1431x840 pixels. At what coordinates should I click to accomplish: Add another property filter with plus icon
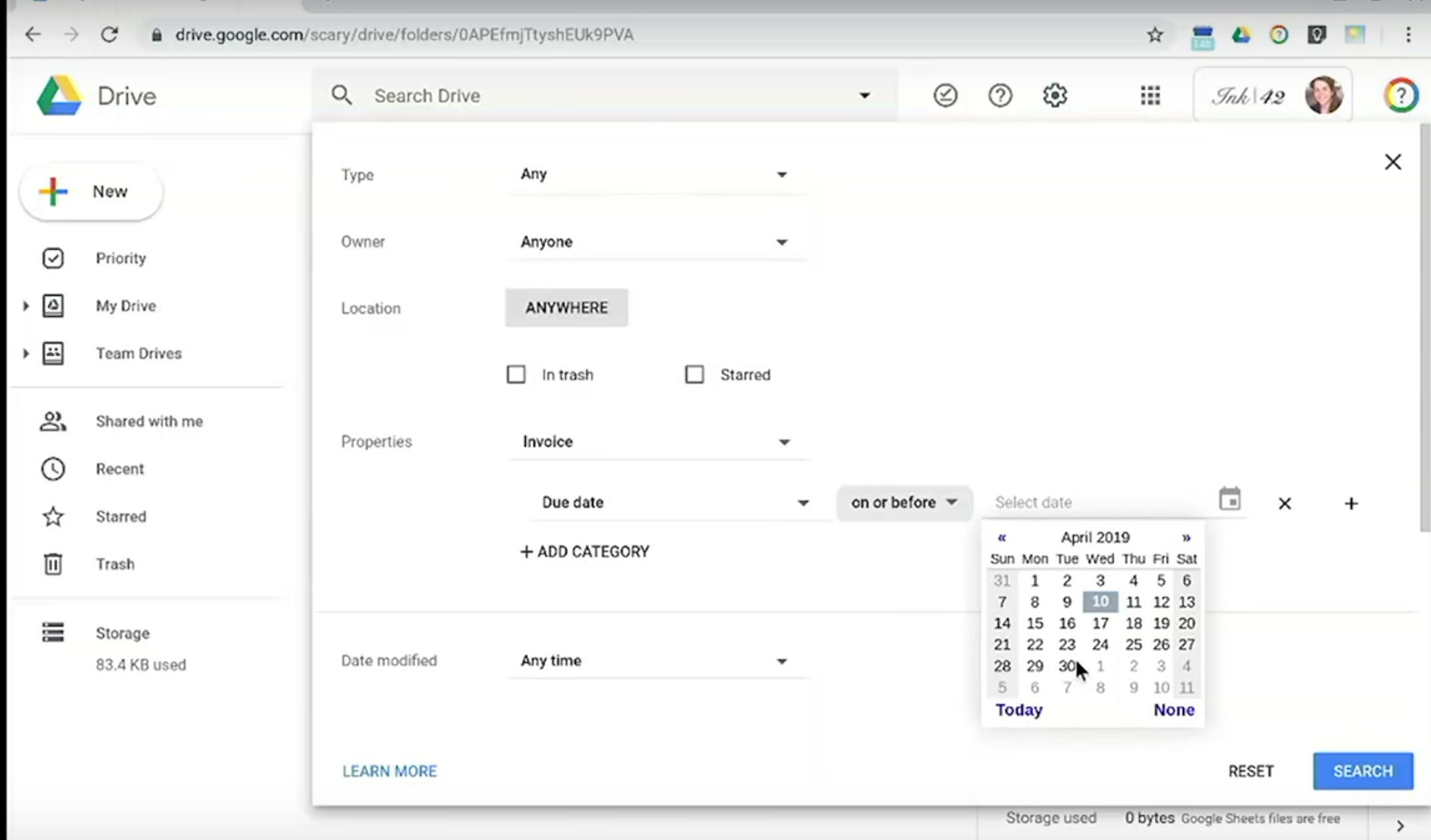click(1350, 503)
